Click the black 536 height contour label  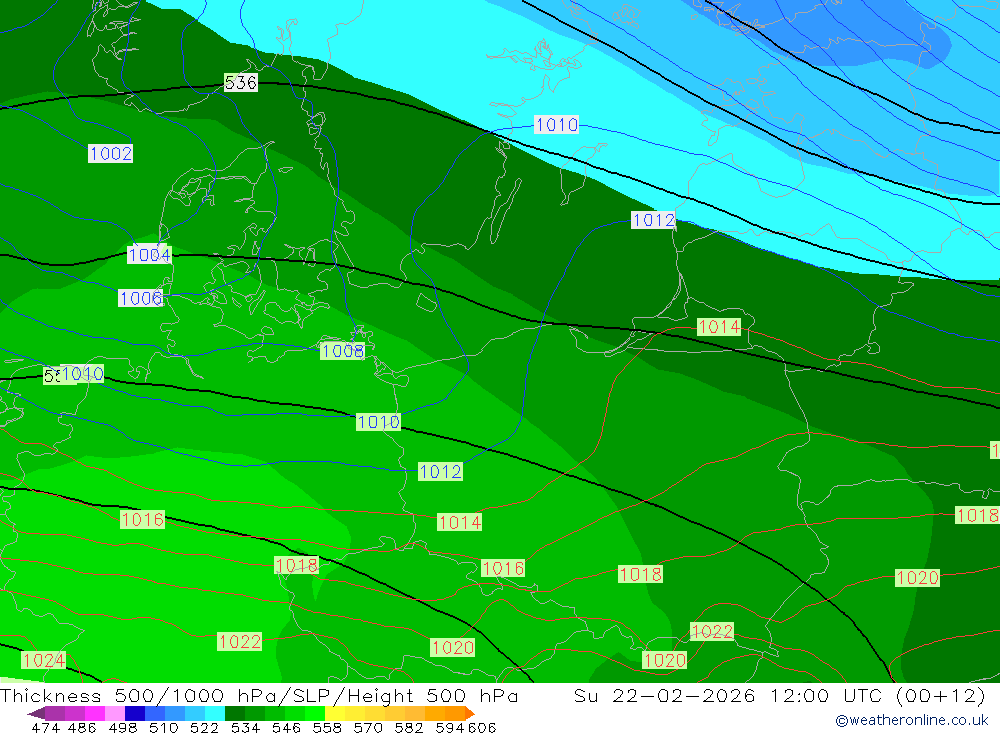coord(240,82)
